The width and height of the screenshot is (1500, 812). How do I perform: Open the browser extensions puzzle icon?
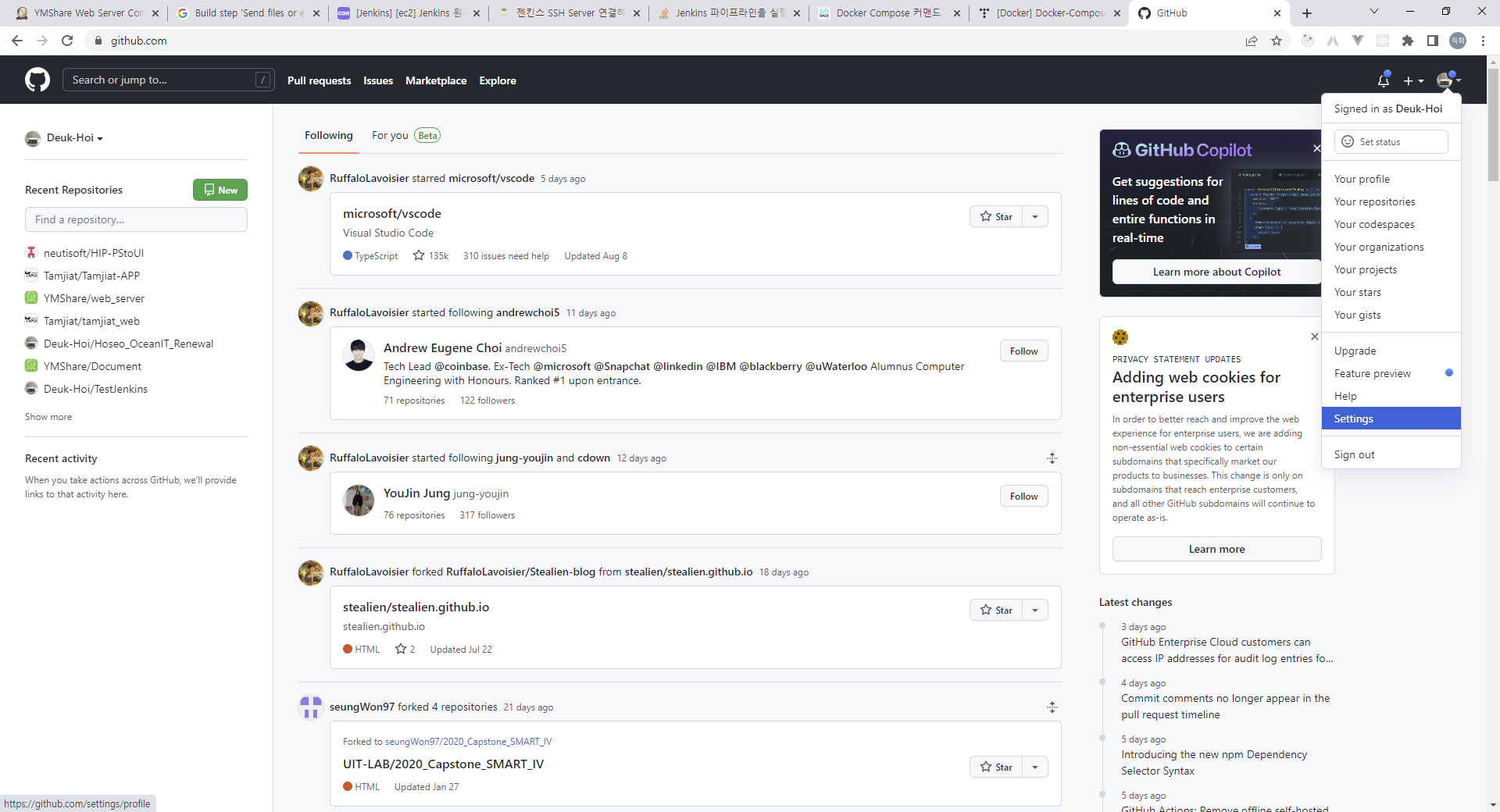point(1408,41)
